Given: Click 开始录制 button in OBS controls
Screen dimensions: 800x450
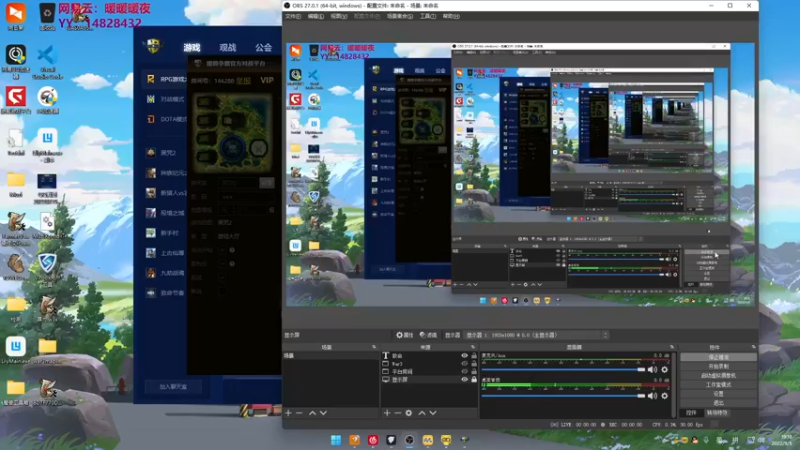Looking at the screenshot, I should coord(718,366).
